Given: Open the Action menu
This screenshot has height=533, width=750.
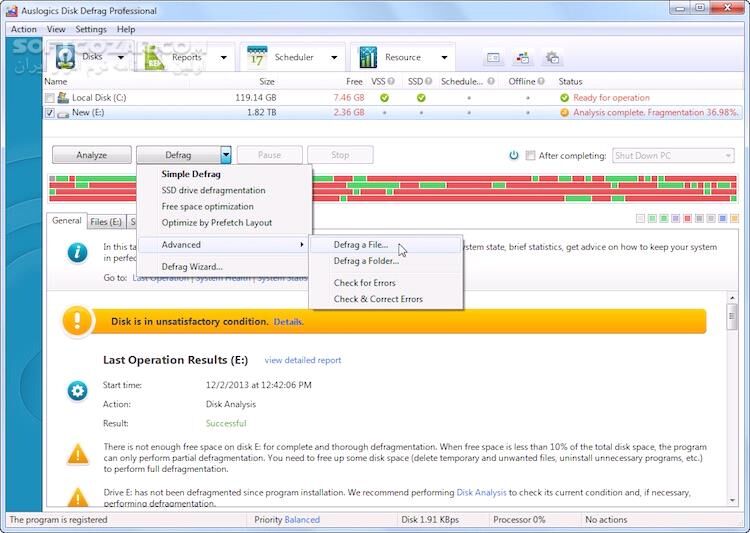Looking at the screenshot, I should click(x=24, y=29).
